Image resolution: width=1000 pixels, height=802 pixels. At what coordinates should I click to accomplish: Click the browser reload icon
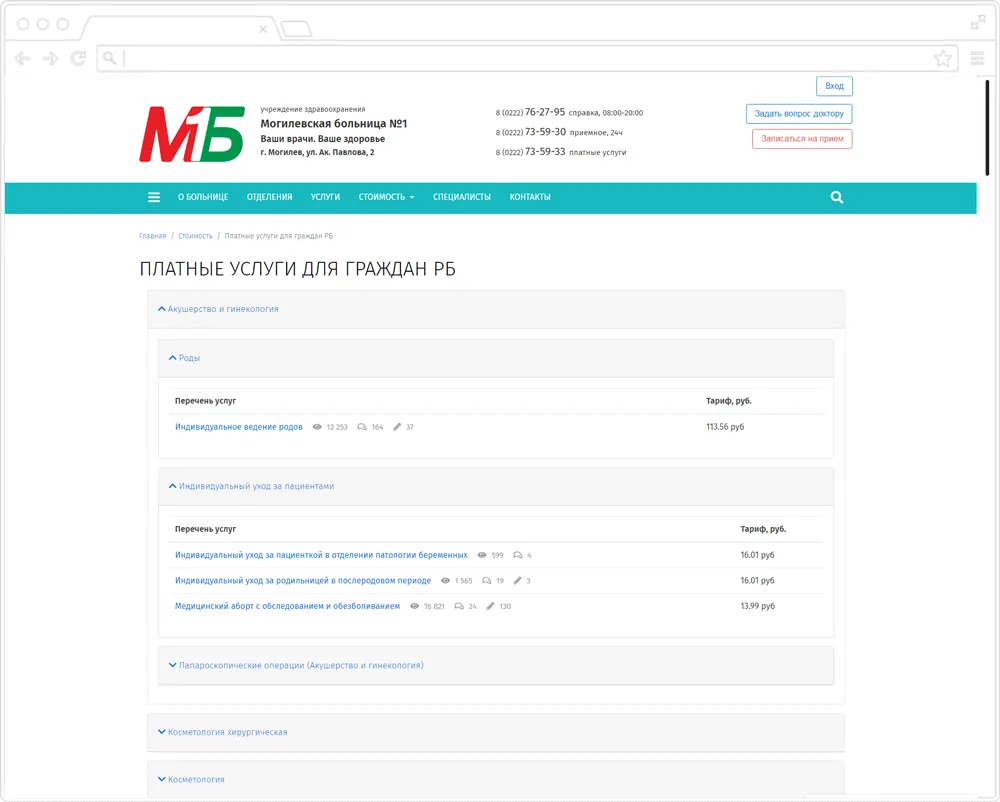tap(78, 59)
